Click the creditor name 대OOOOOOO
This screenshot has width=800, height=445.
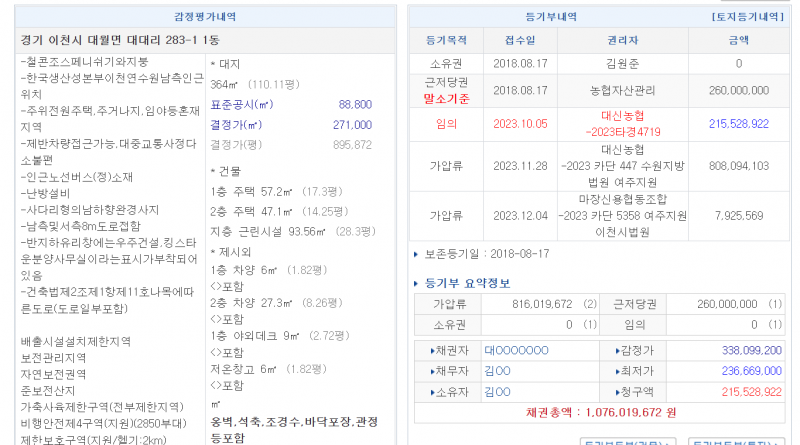(516, 350)
